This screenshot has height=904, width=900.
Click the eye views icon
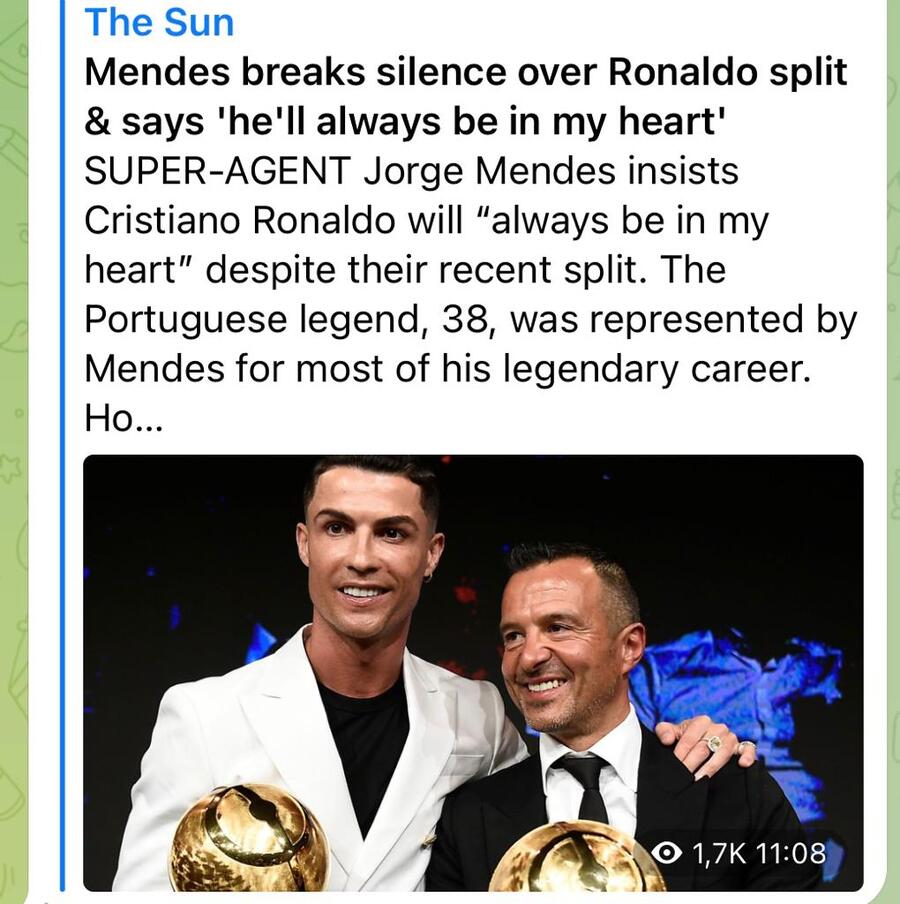pyautogui.click(x=668, y=852)
